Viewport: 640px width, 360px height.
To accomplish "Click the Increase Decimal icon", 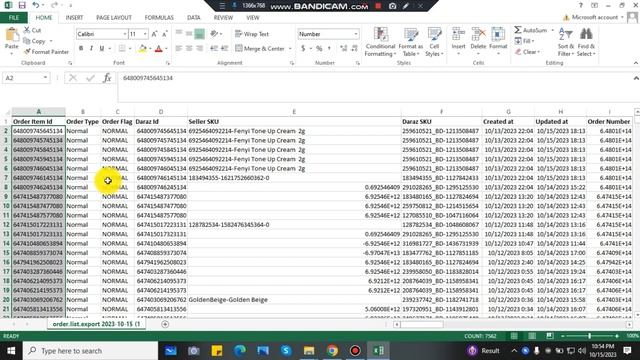I will click(x=344, y=49).
